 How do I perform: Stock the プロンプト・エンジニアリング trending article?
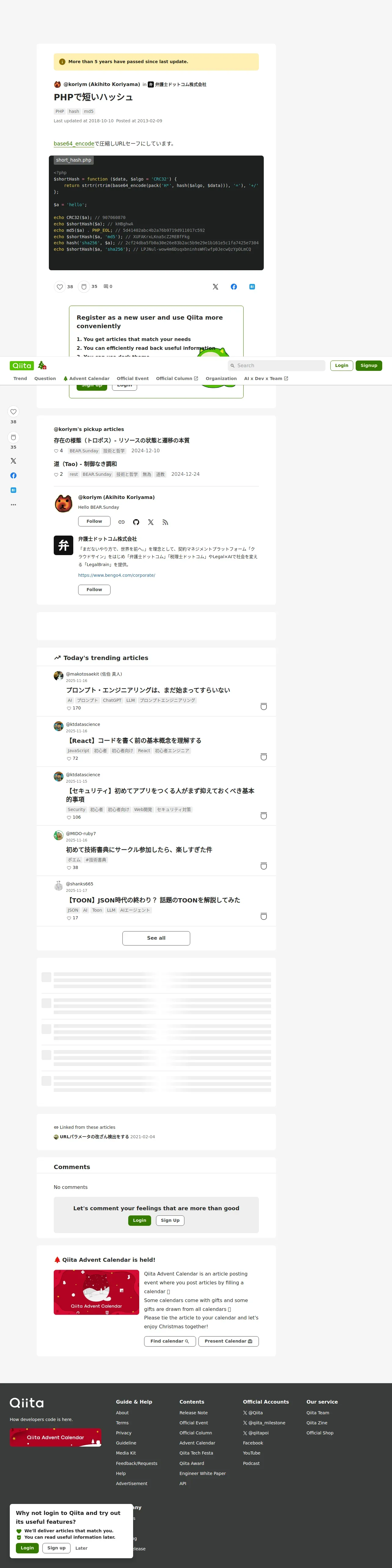click(x=264, y=707)
